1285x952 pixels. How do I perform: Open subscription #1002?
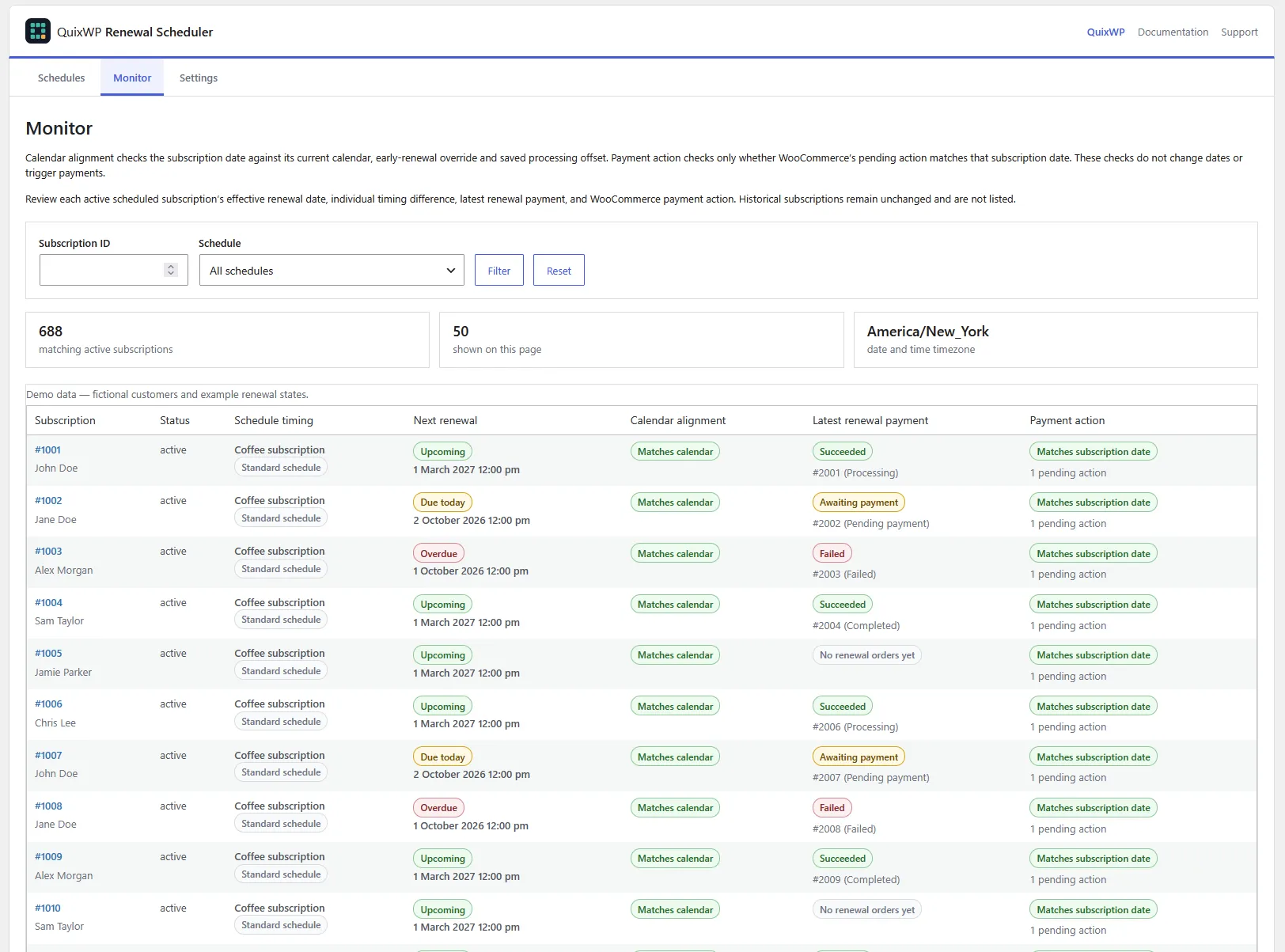pos(48,501)
